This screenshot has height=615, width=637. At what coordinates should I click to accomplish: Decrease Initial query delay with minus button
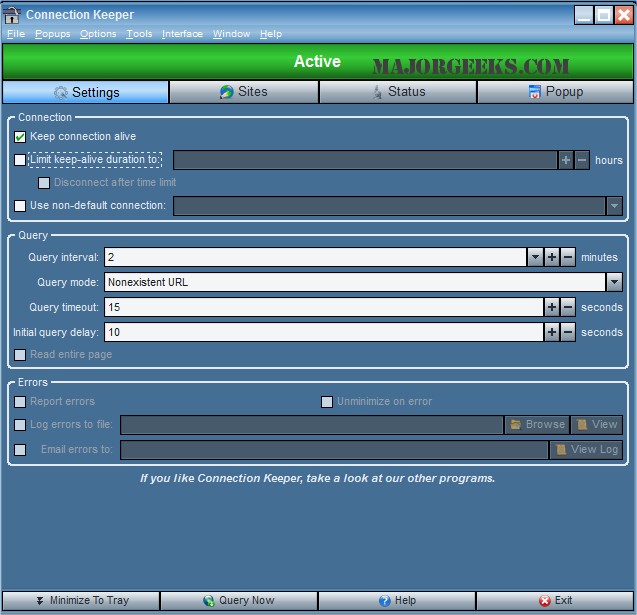pyautogui.click(x=568, y=332)
